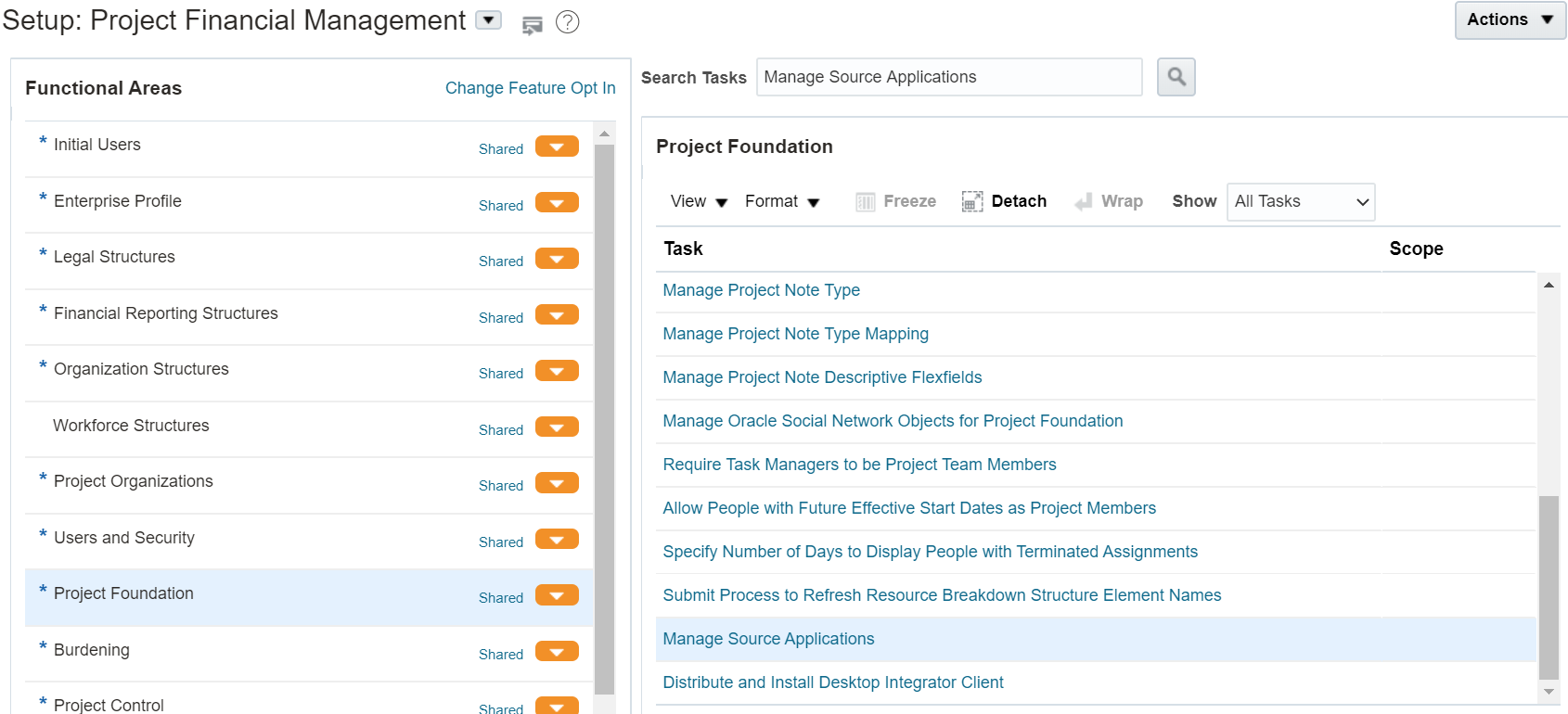Open Manage Project Note Type Mapping task
The image size is (1568, 714).
795,334
